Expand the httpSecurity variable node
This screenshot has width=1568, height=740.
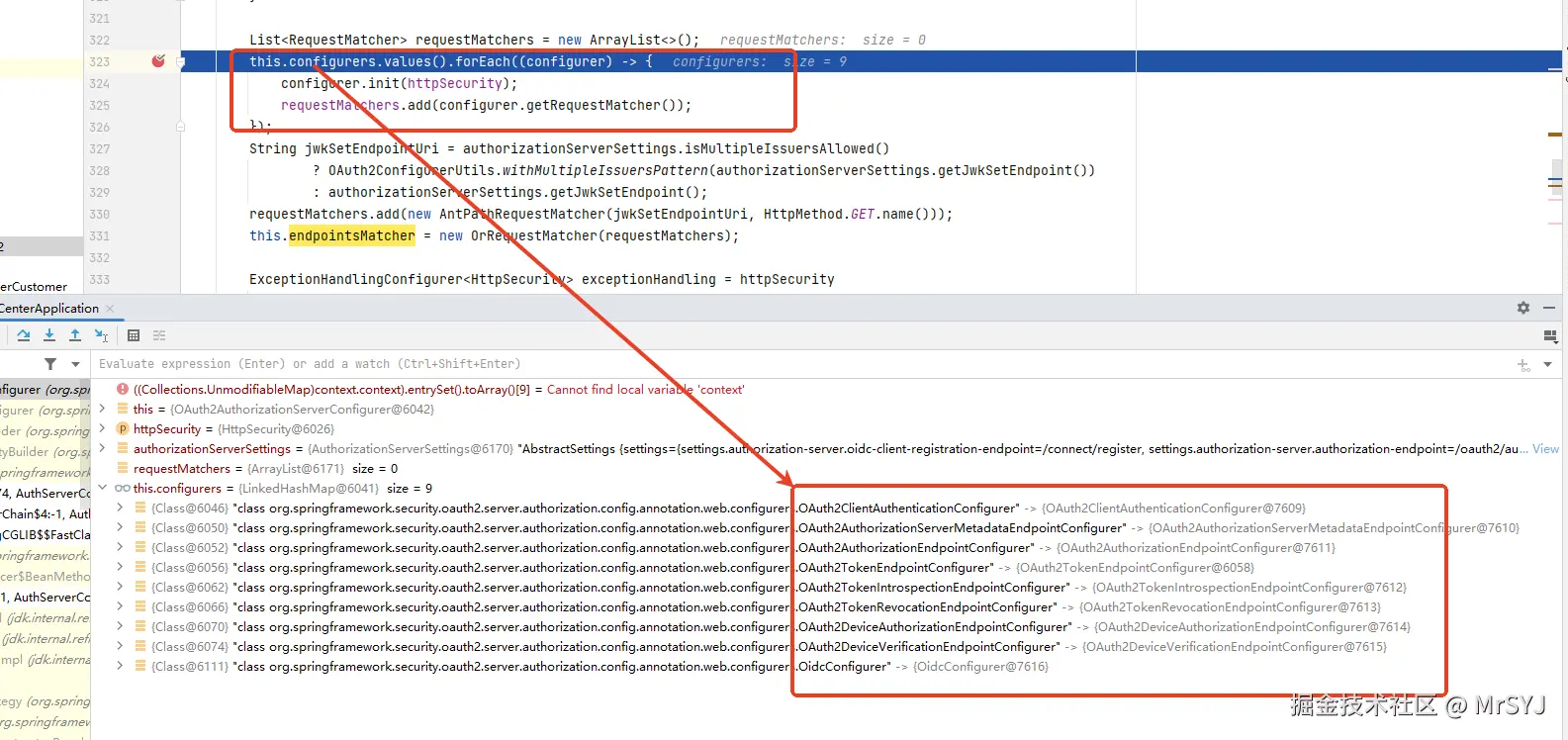tap(102, 428)
